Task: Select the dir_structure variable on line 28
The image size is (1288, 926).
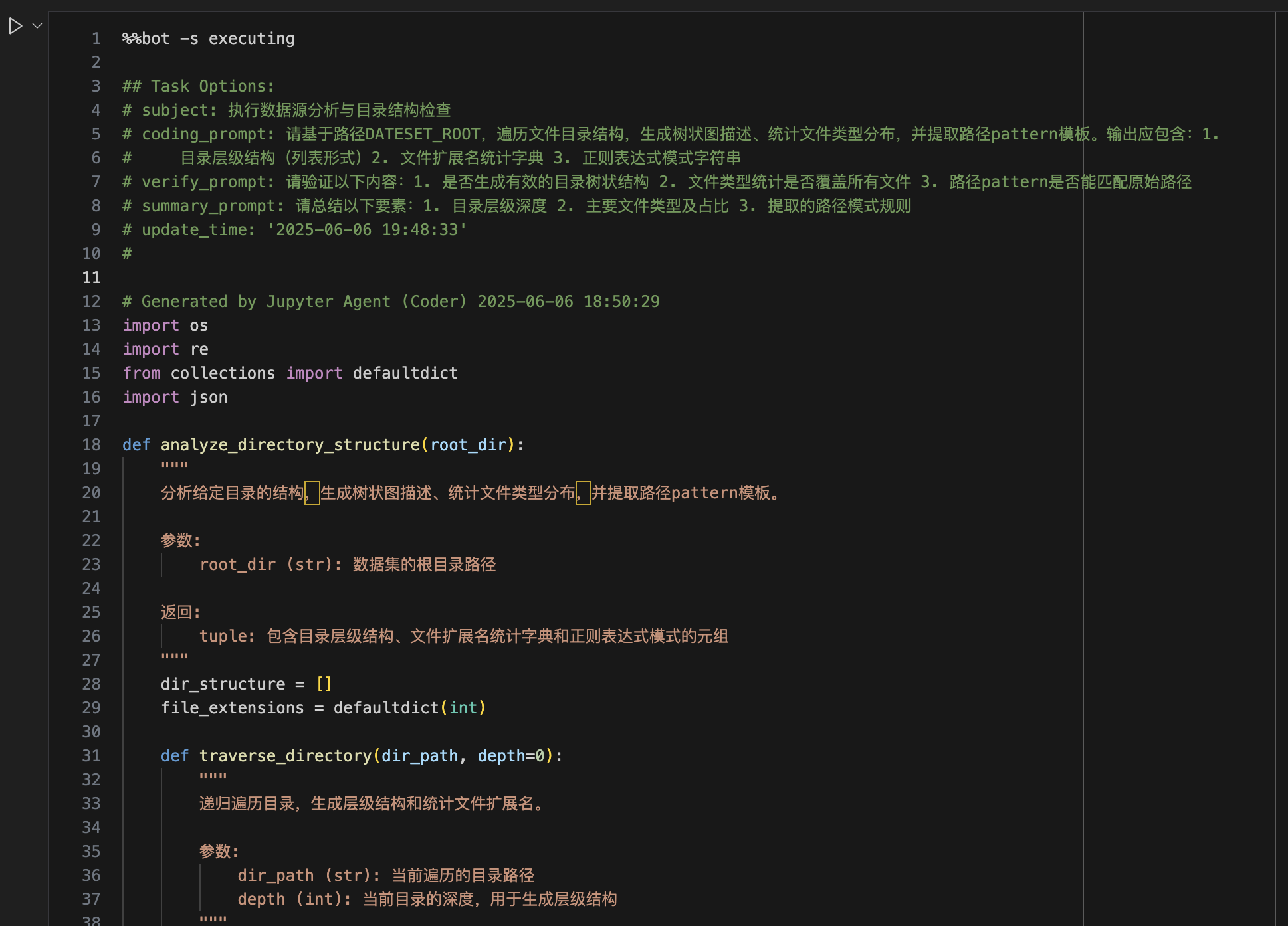Action: point(223,684)
